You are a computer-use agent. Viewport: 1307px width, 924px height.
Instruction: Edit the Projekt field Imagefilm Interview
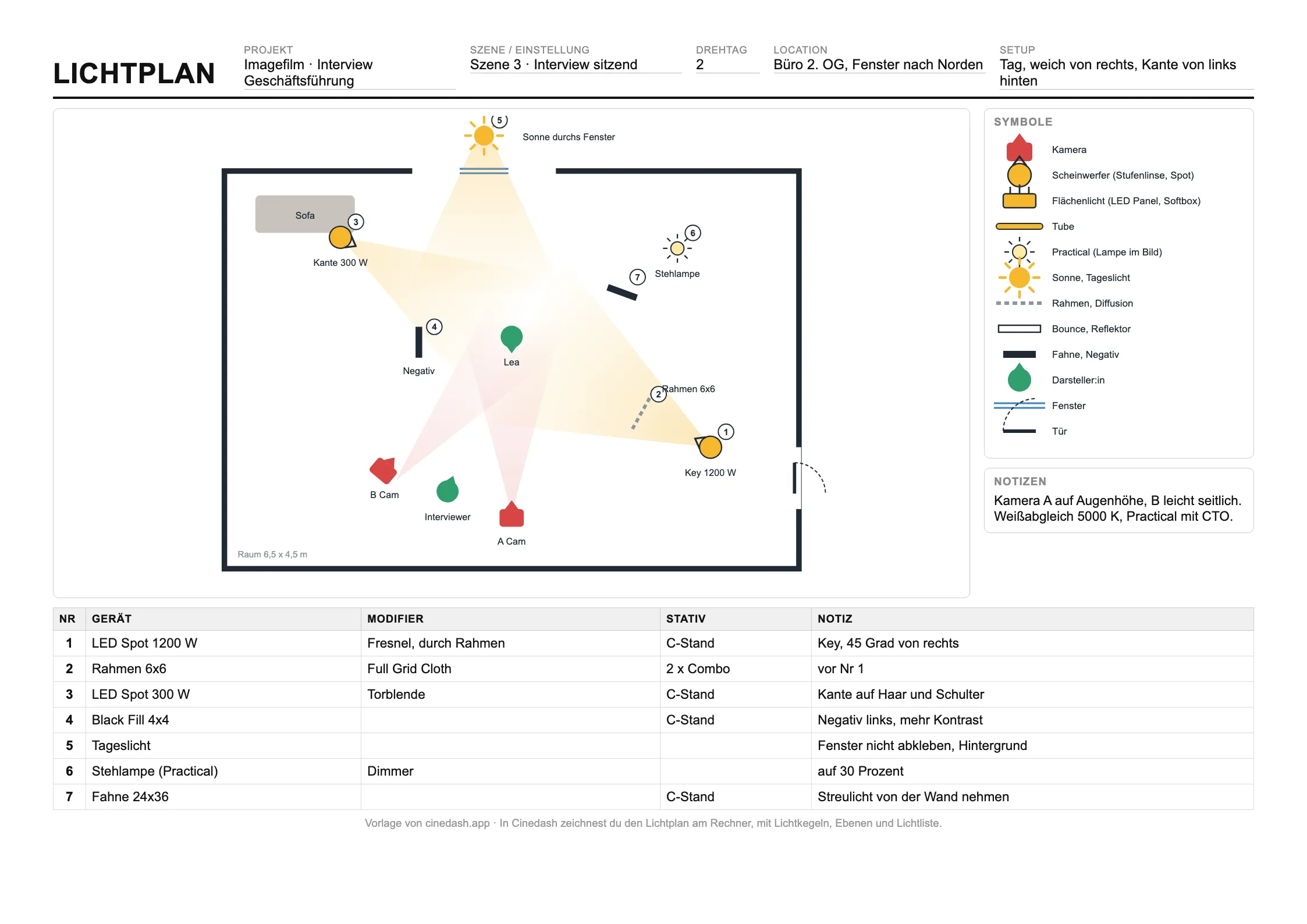point(349,73)
